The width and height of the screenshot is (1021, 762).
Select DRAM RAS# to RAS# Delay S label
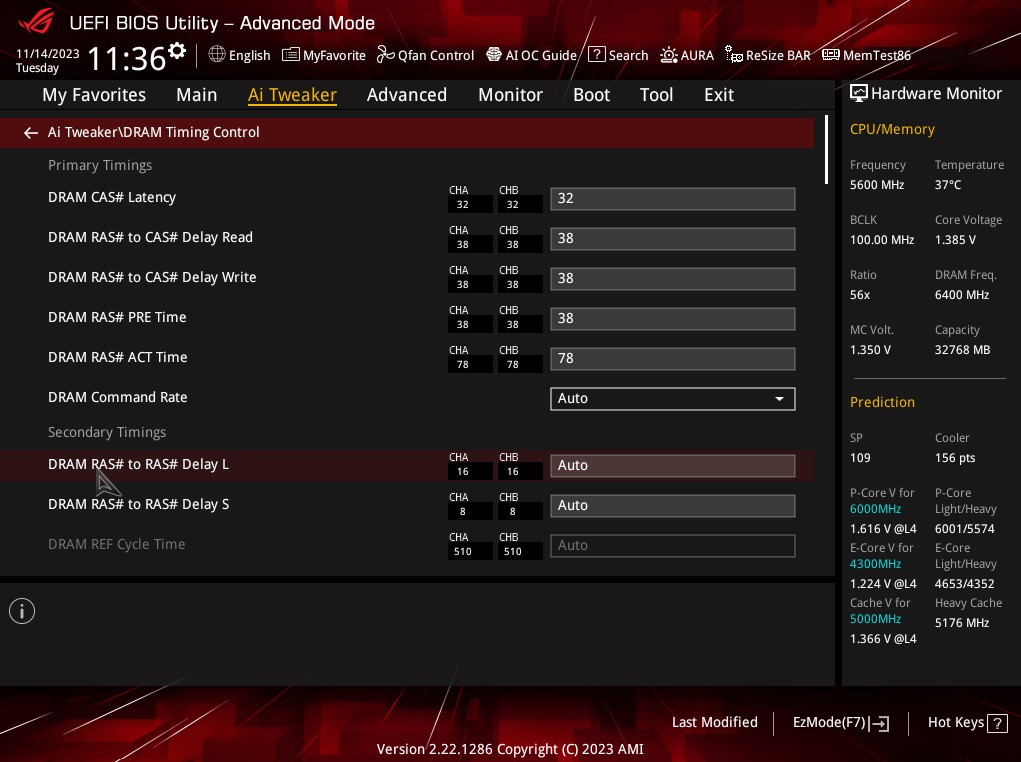(x=139, y=504)
